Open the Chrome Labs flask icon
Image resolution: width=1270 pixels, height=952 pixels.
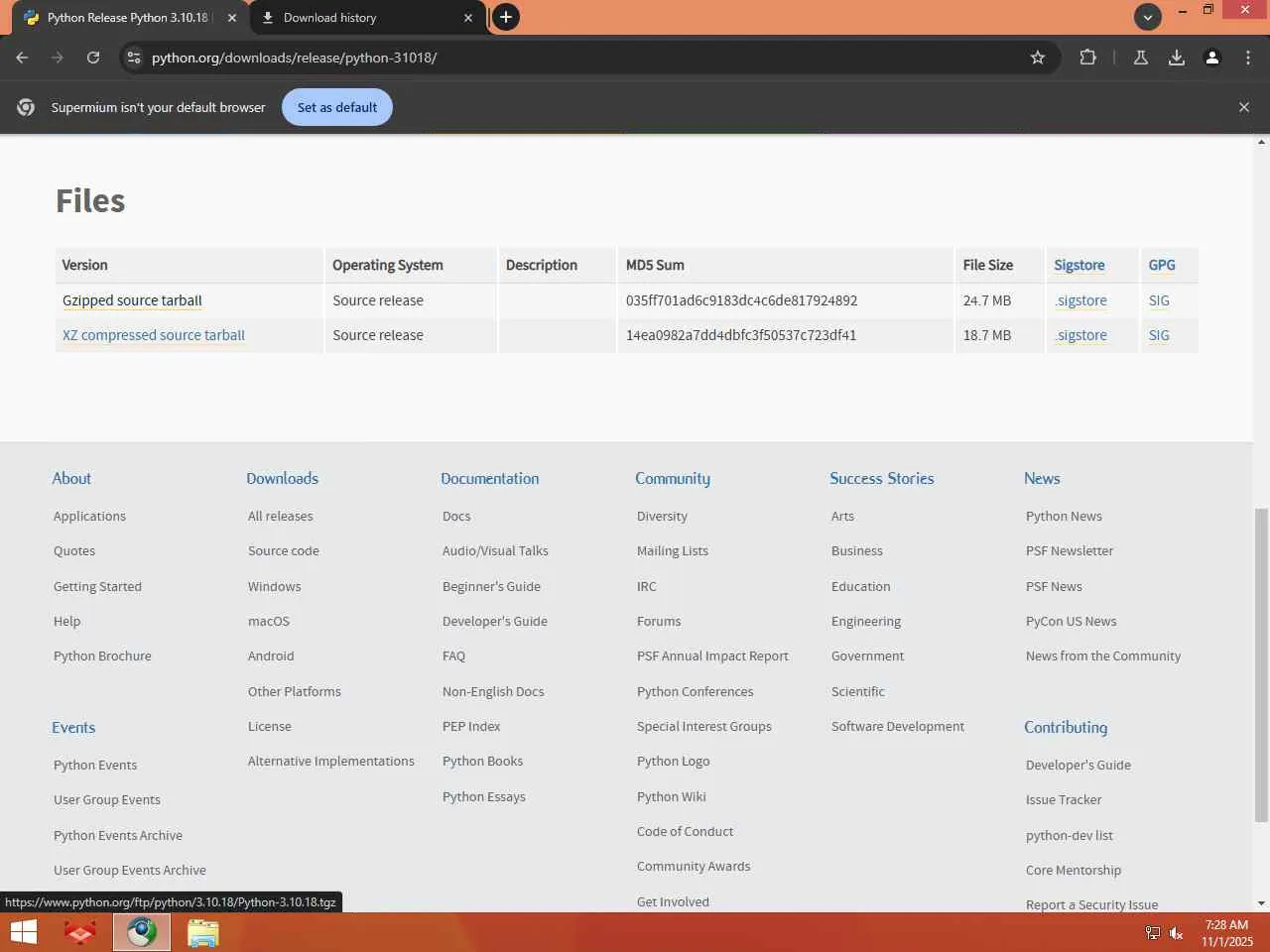(x=1141, y=58)
